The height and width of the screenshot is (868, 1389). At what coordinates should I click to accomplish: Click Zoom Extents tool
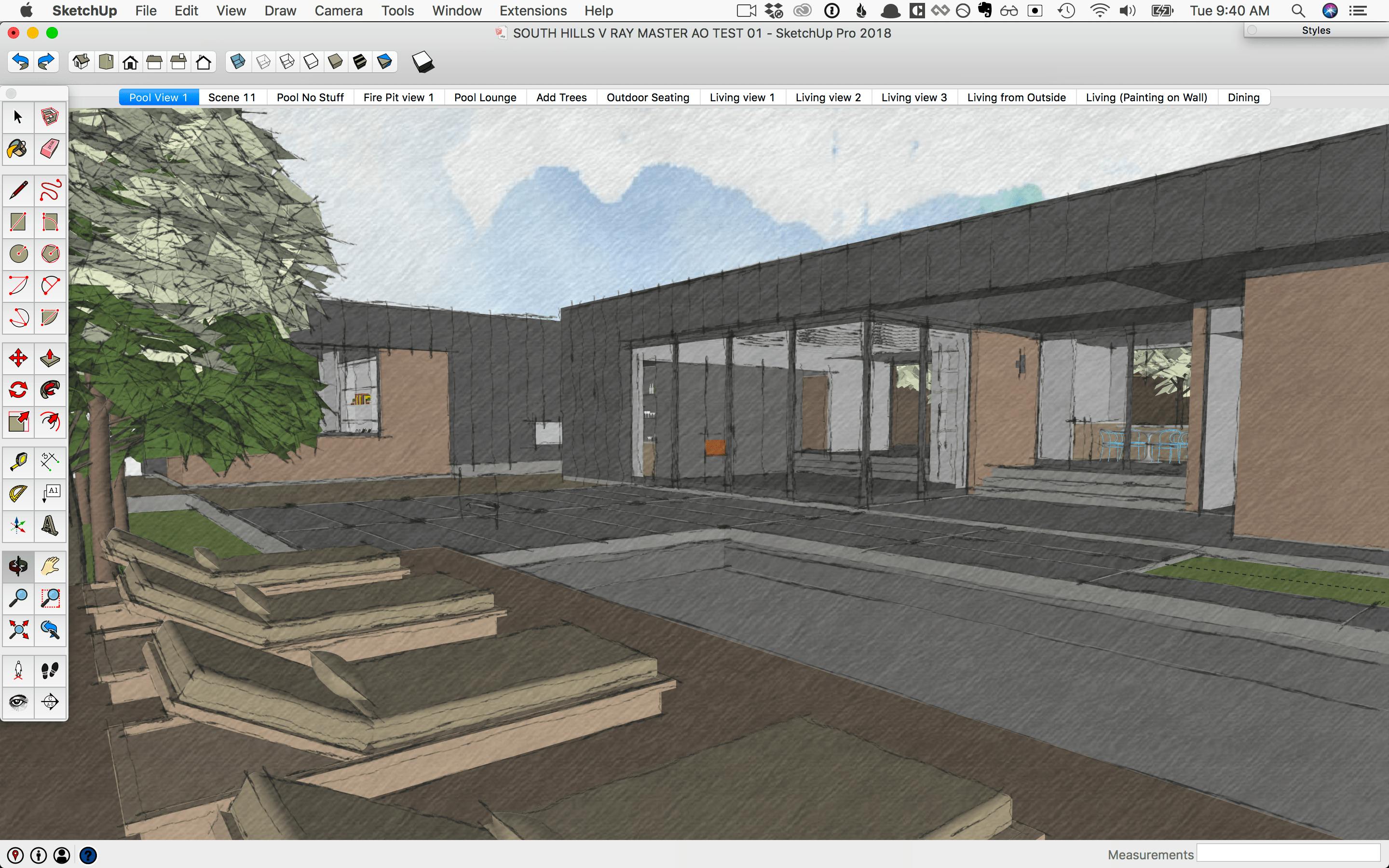tap(18, 630)
